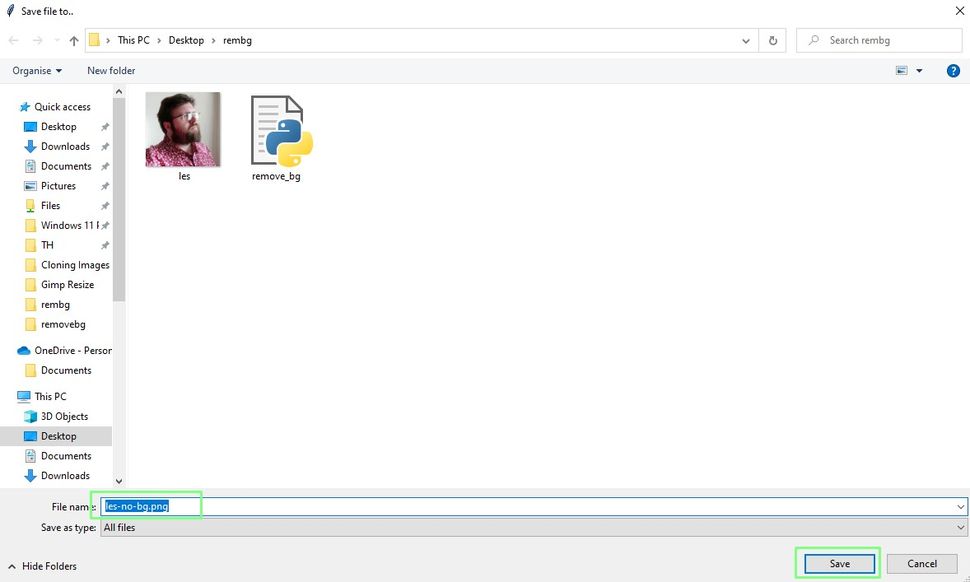Open the Organise menu

click(33, 70)
